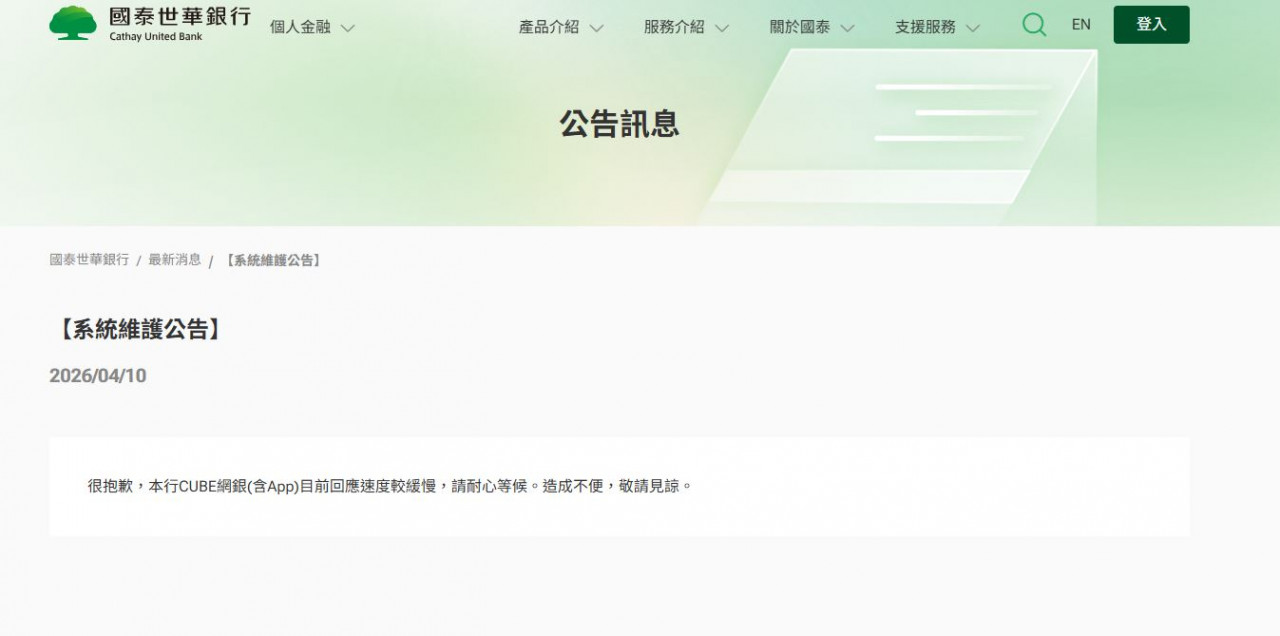
Task: Click the 【系統維護公告】 breadcrumb entry
Action: [272, 260]
